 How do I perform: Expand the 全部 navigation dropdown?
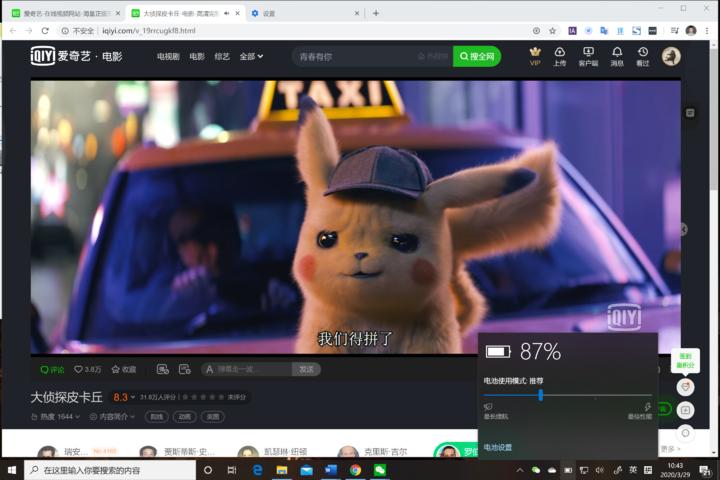(251, 57)
